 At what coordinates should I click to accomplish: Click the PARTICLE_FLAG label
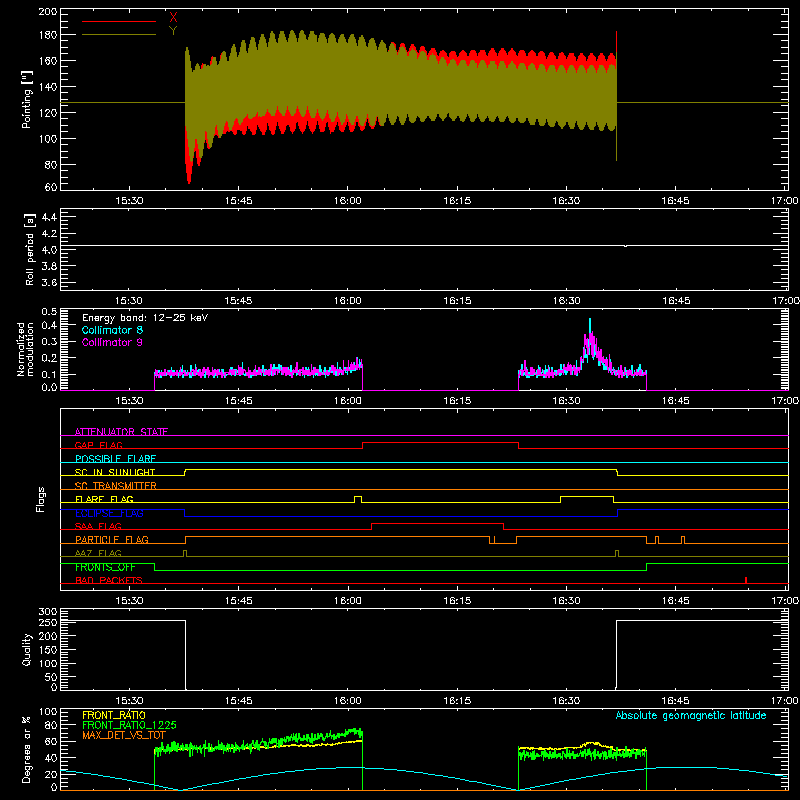pyautogui.click(x=112, y=539)
